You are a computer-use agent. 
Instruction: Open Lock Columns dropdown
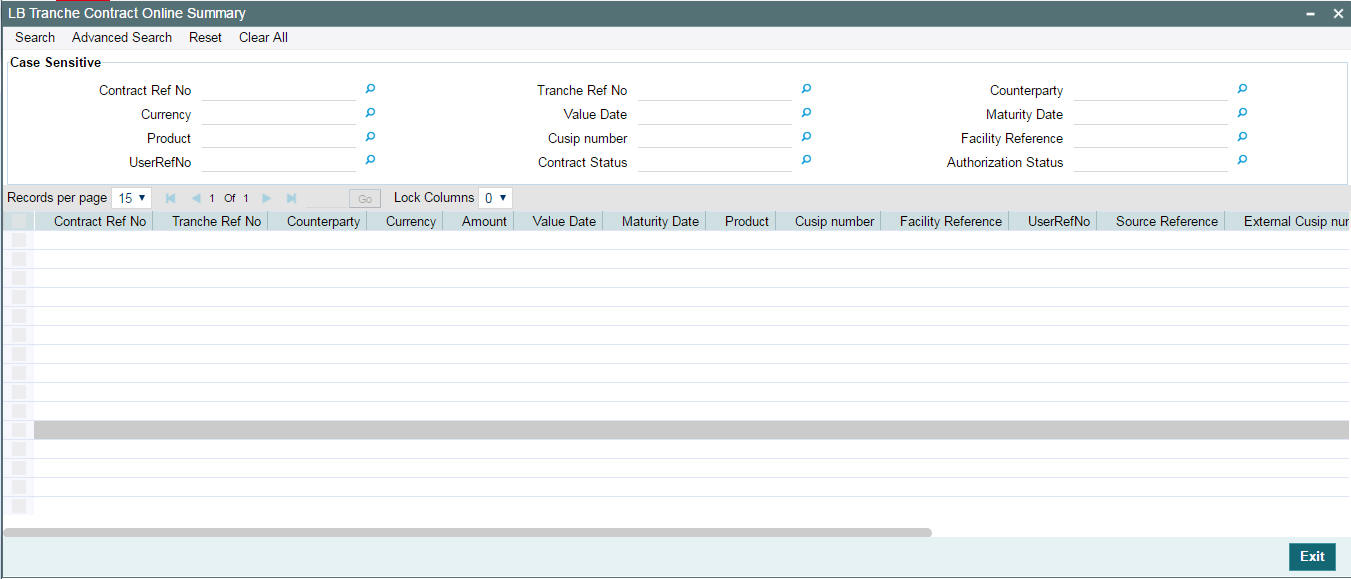495,198
